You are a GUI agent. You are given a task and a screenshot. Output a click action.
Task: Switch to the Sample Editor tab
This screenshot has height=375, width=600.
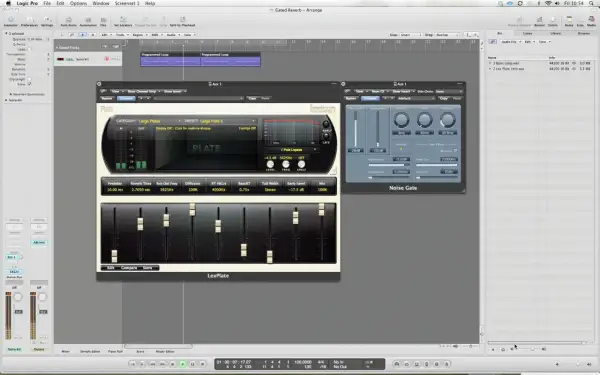coord(90,351)
